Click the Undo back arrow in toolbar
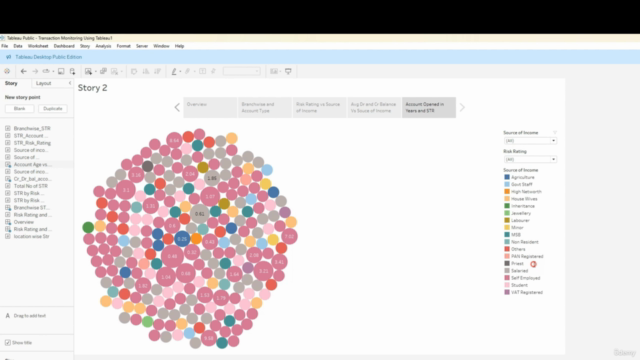This screenshot has height=360, width=640. 24,71
